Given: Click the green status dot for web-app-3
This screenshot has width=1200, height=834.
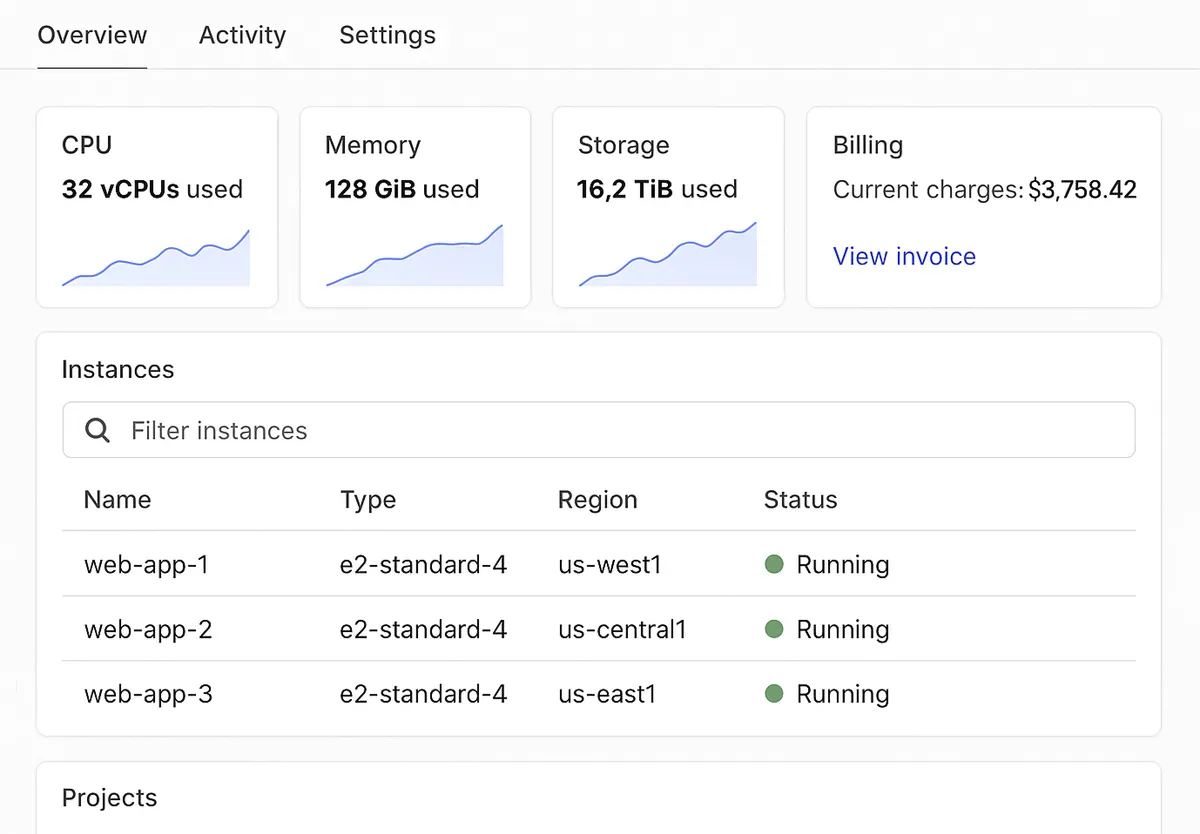Looking at the screenshot, I should pos(774,694).
